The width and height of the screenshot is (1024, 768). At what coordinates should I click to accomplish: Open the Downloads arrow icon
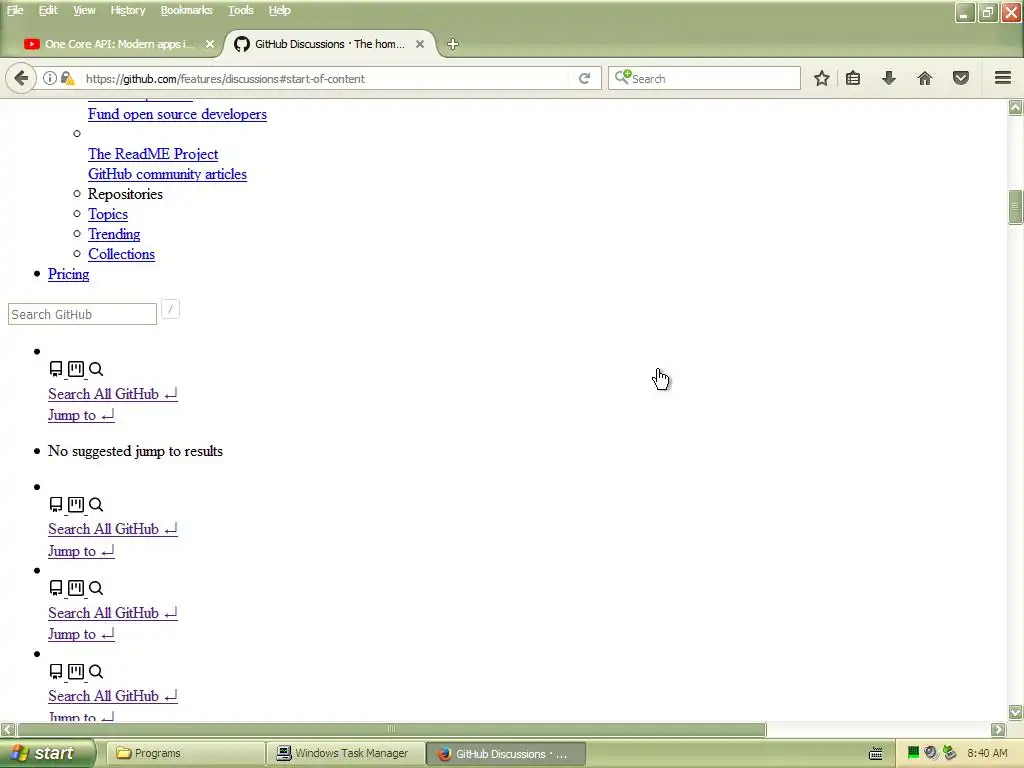(x=889, y=78)
